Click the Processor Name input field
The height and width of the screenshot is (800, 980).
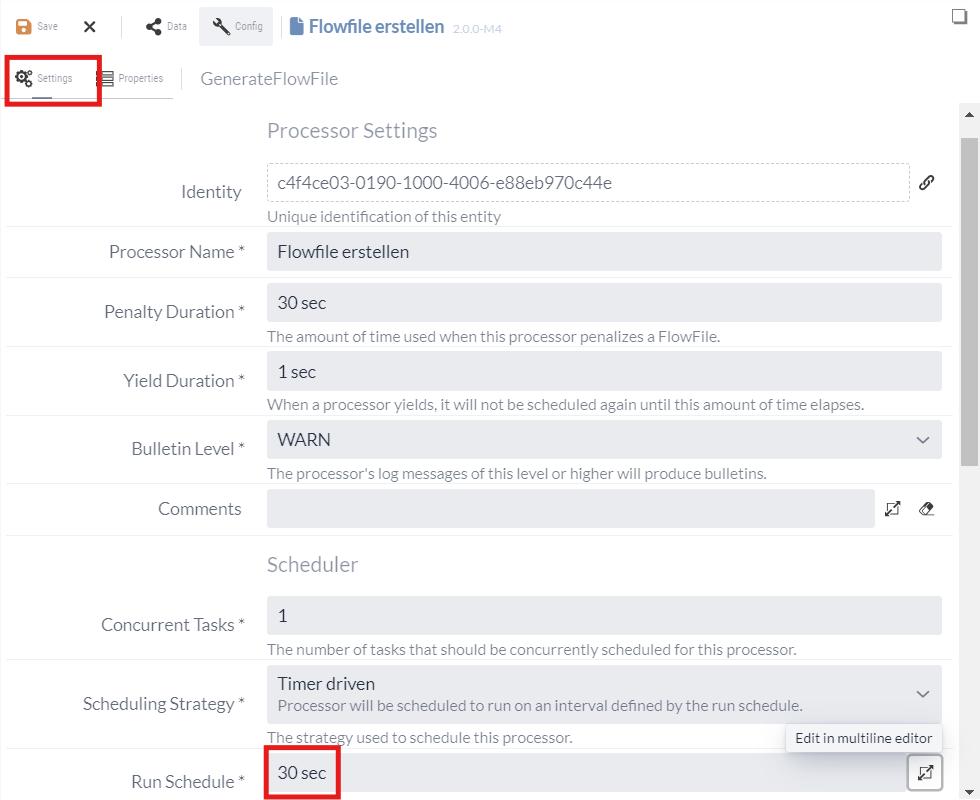pyautogui.click(x=604, y=252)
